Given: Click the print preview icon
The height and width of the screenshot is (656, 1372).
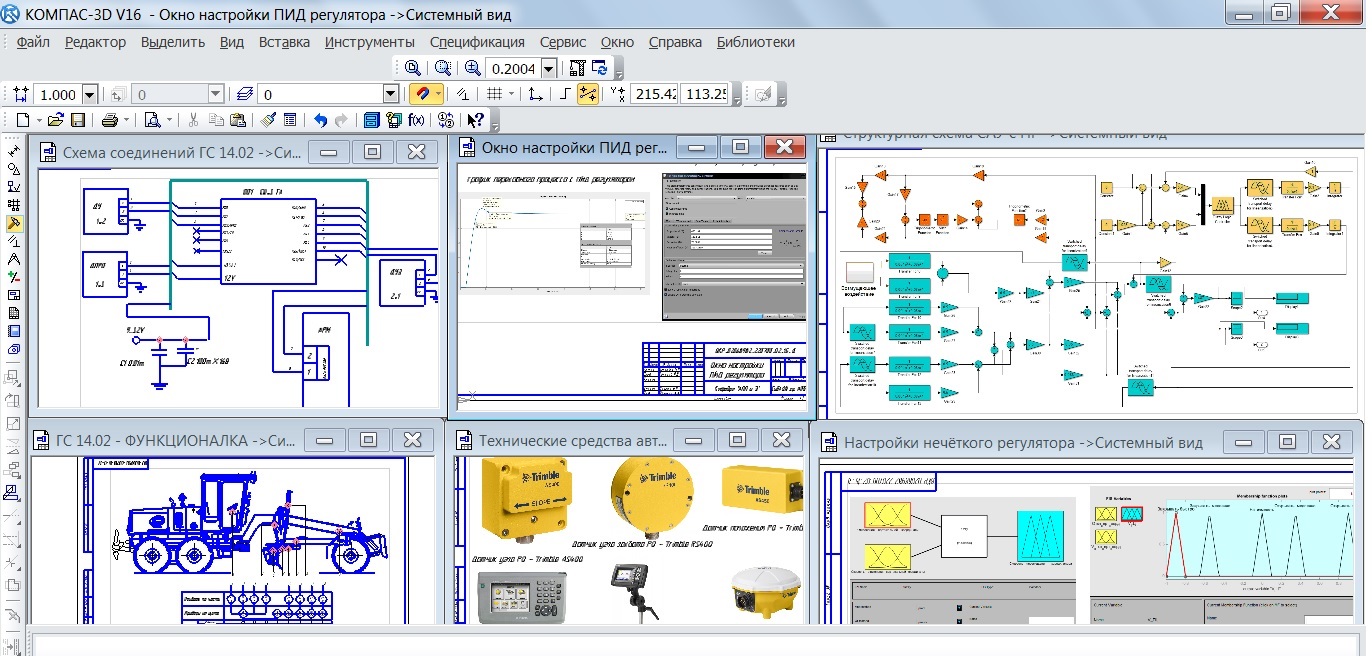Looking at the screenshot, I should (153, 120).
